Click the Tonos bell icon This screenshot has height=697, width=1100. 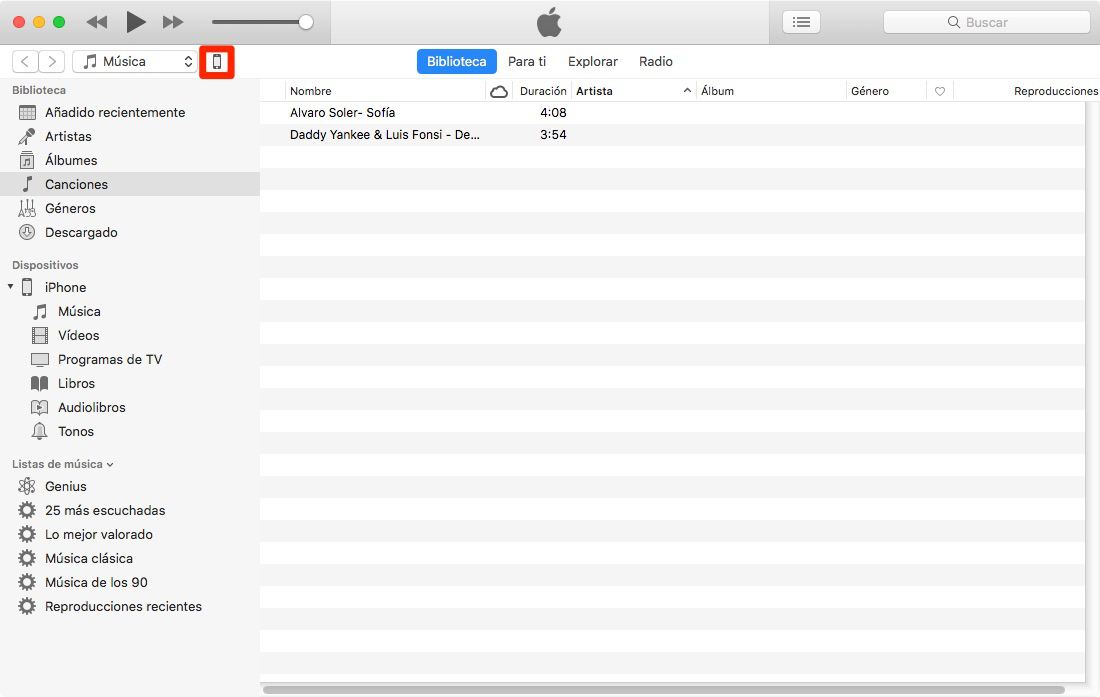coord(40,431)
